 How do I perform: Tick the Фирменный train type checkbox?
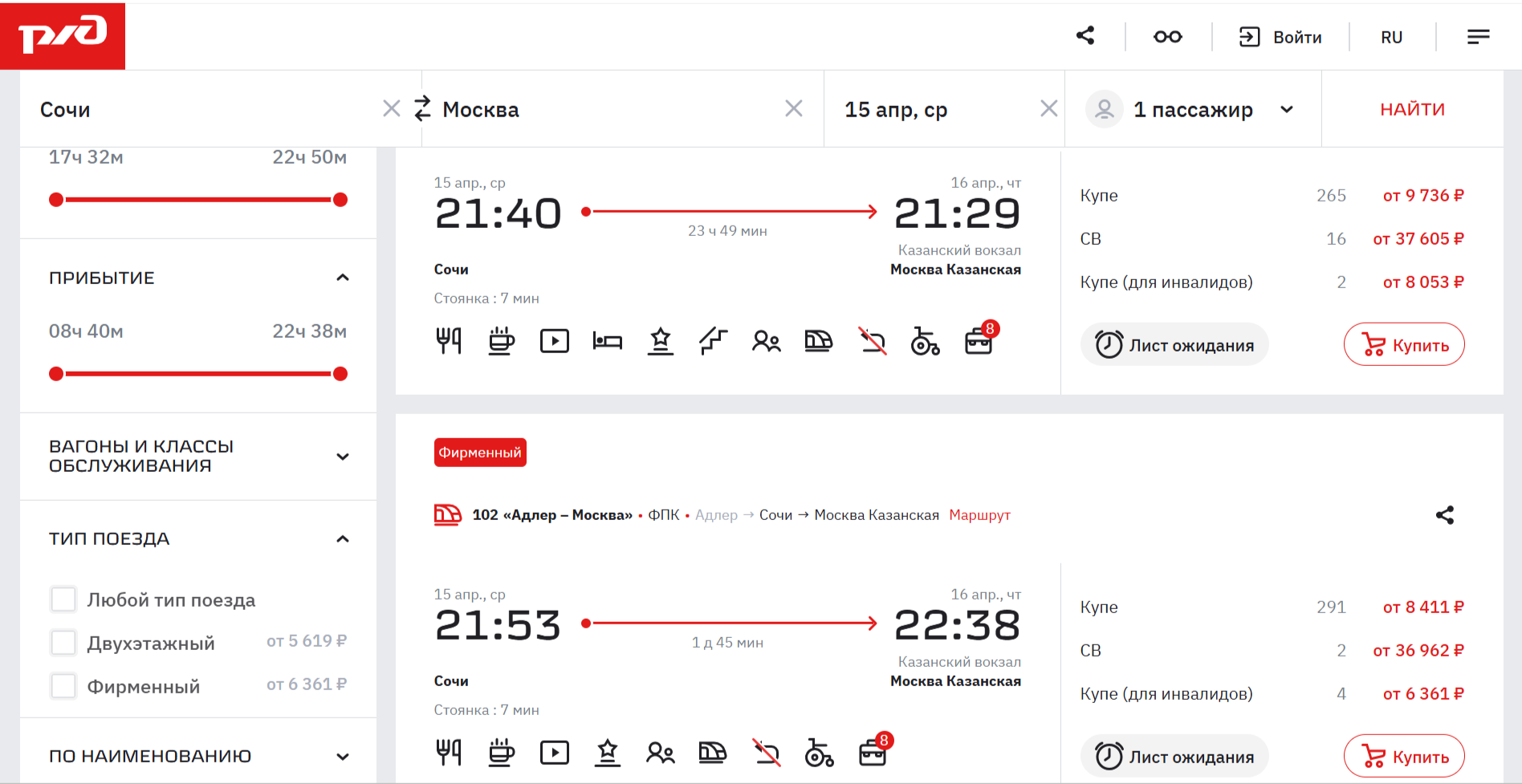pos(63,686)
